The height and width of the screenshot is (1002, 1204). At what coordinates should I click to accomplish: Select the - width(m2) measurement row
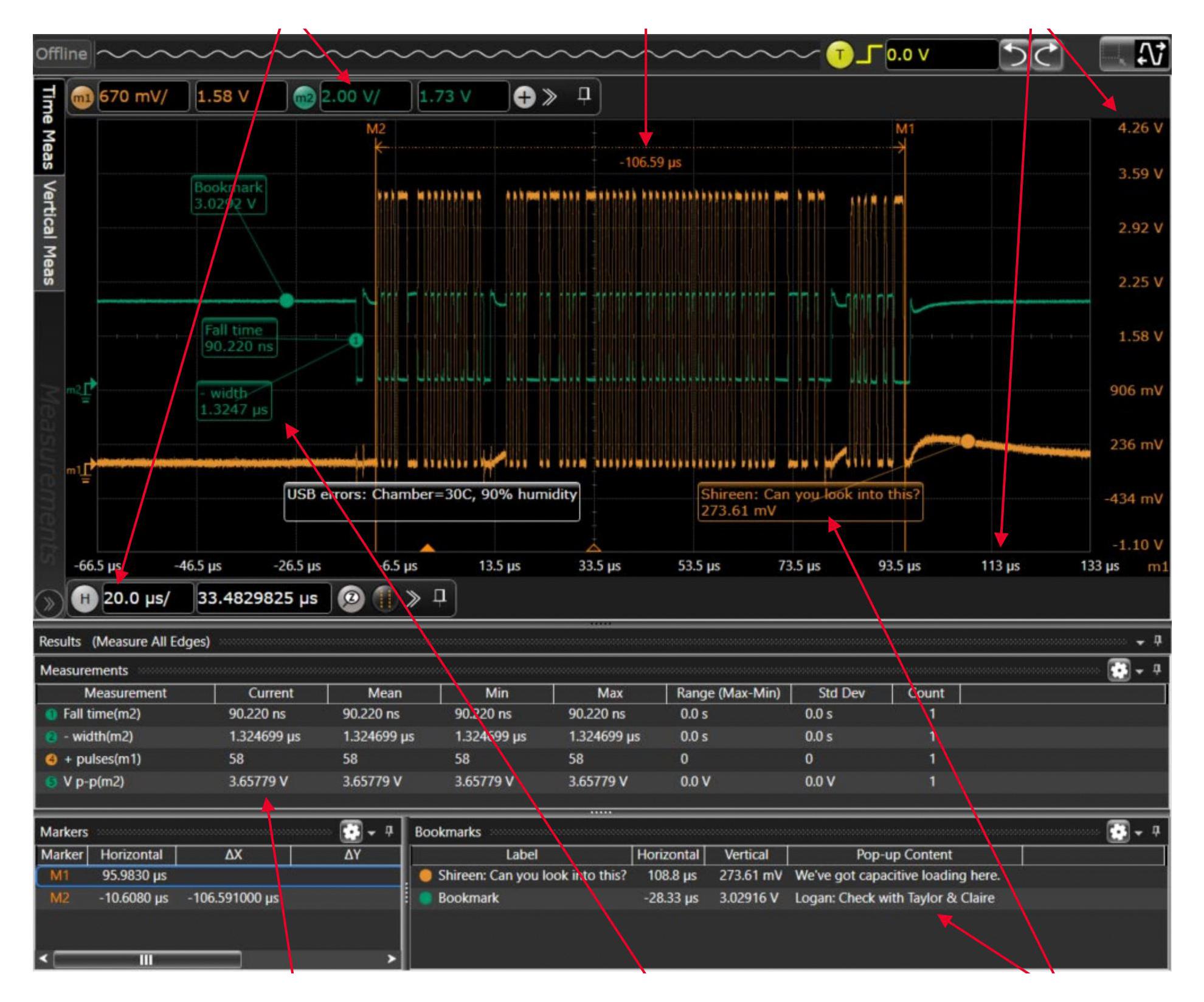[601, 737]
